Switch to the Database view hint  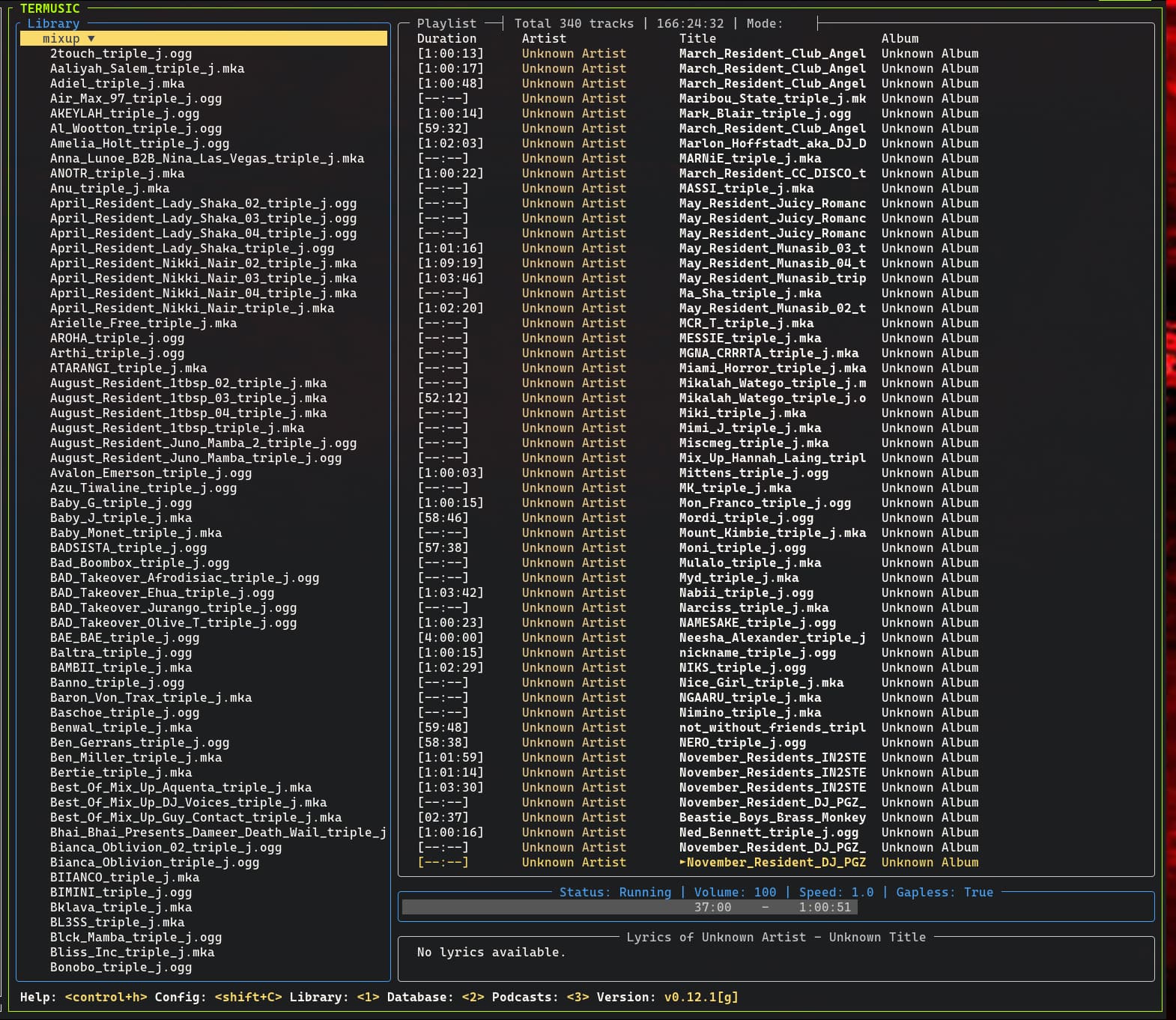pos(473,997)
